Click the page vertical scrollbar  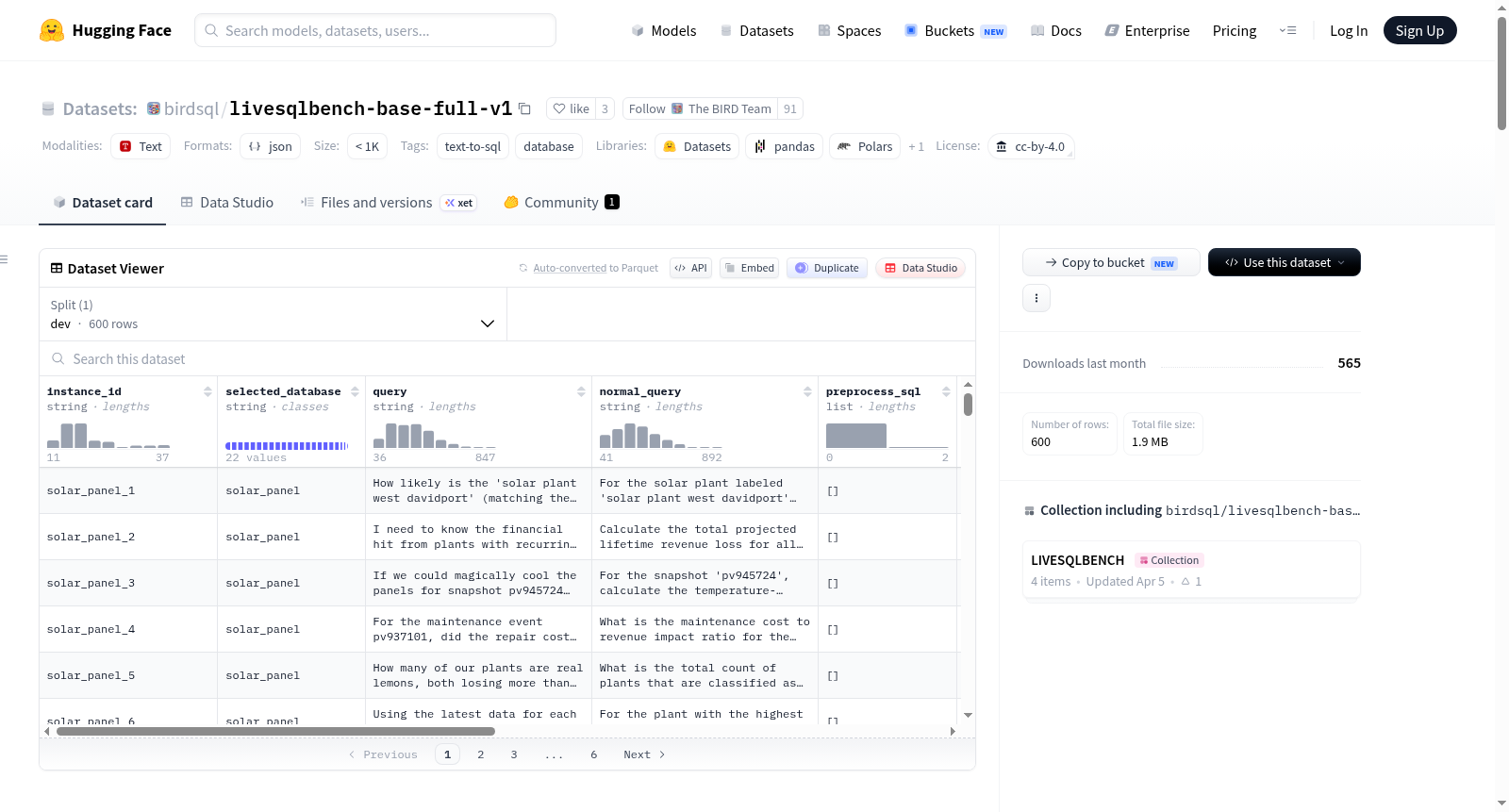point(1501,74)
